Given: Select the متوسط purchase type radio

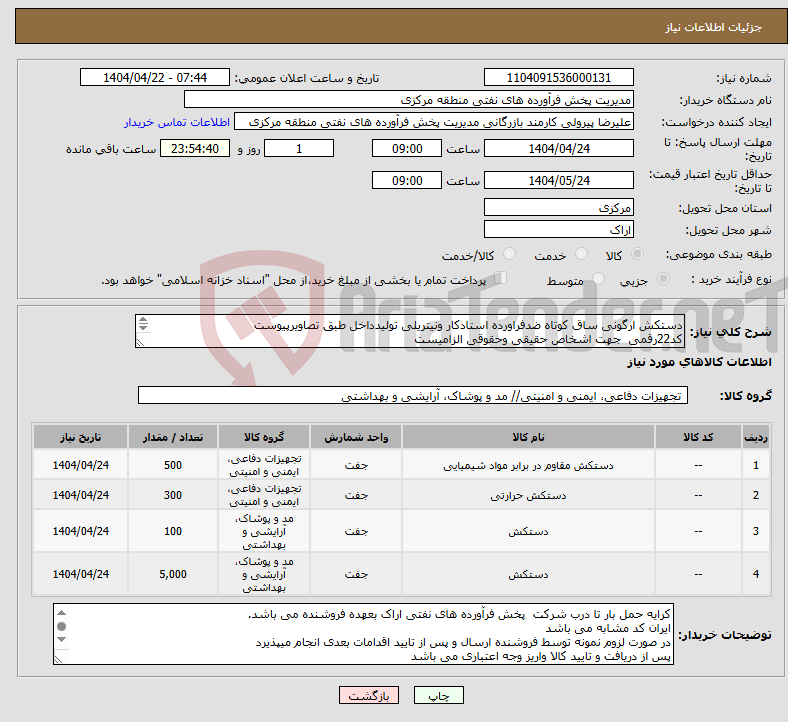Looking at the screenshot, I should pyautogui.click(x=598, y=279).
